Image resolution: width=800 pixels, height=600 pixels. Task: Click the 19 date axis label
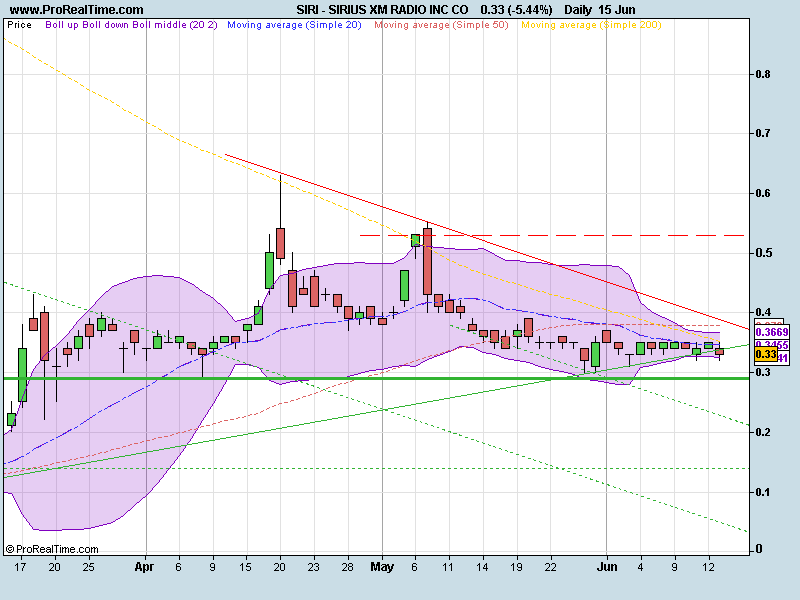click(x=516, y=567)
